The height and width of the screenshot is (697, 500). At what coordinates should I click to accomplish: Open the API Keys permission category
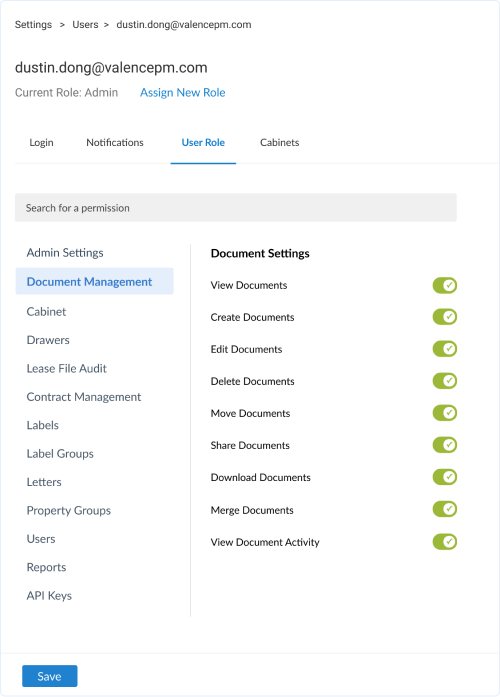(49, 596)
